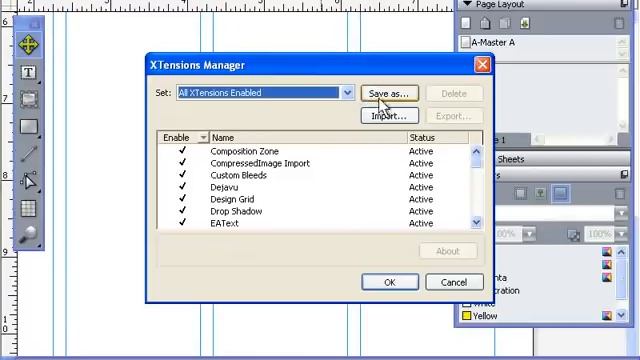640x360 pixels.
Task: Click the Status column header
Action: pyautogui.click(x=438, y=138)
